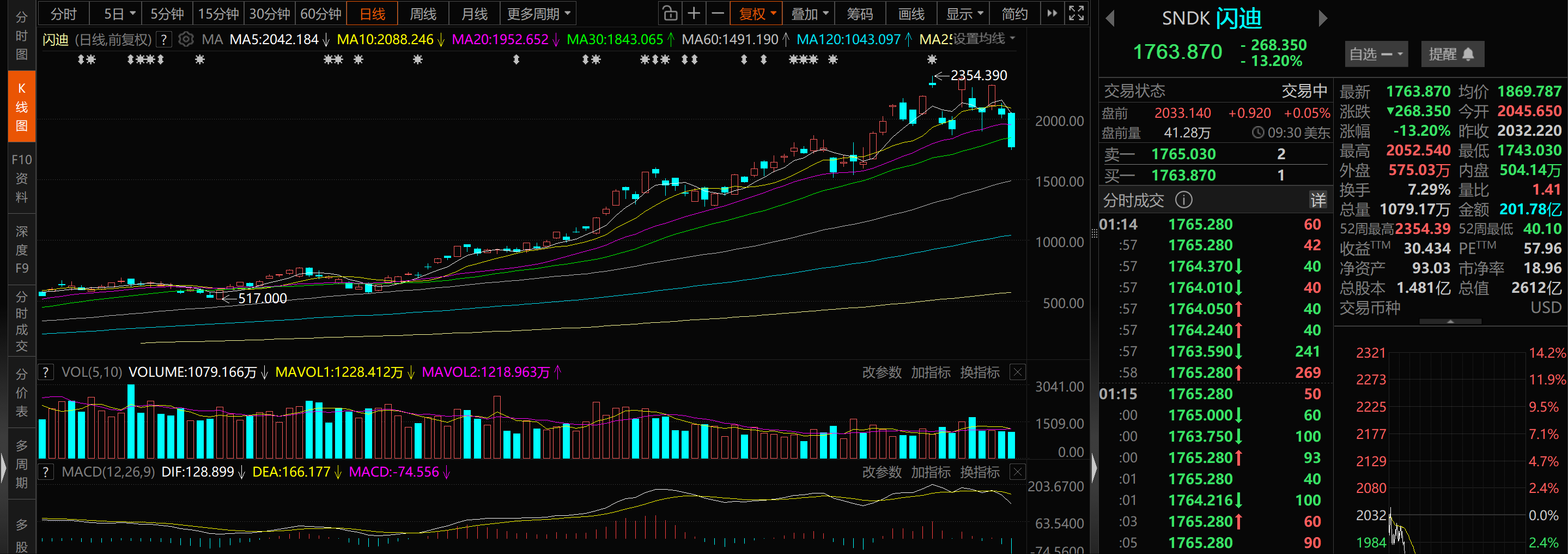The image size is (1568, 554).
Task: Toggle the 筹码 chip distribution panel
Action: (860, 14)
